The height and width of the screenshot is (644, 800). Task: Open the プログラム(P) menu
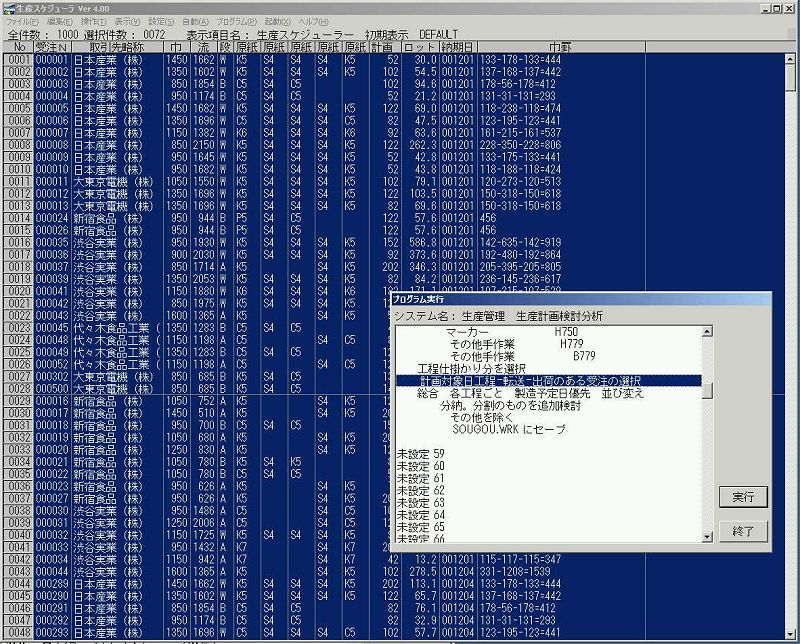[x=236, y=21]
